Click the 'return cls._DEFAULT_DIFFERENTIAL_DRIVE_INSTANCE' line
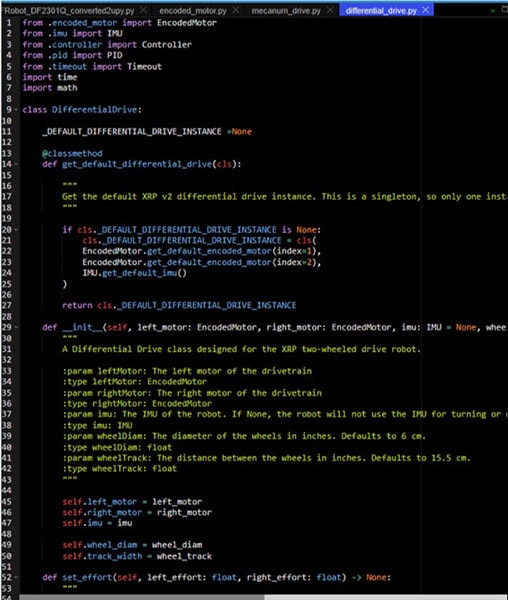The image size is (508, 600). (x=179, y=305)
